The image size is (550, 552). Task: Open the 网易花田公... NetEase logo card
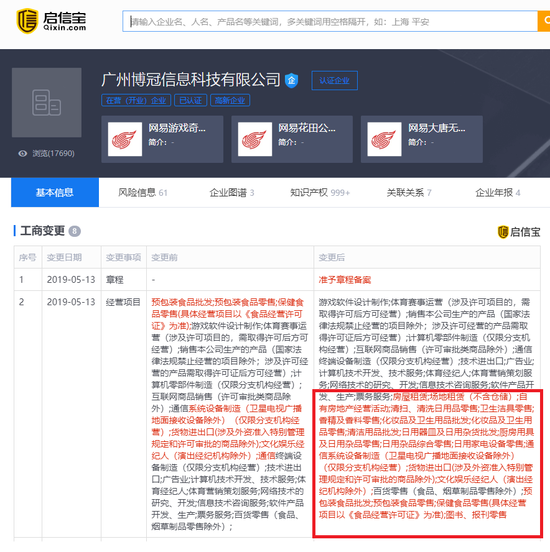pos(292,139)
